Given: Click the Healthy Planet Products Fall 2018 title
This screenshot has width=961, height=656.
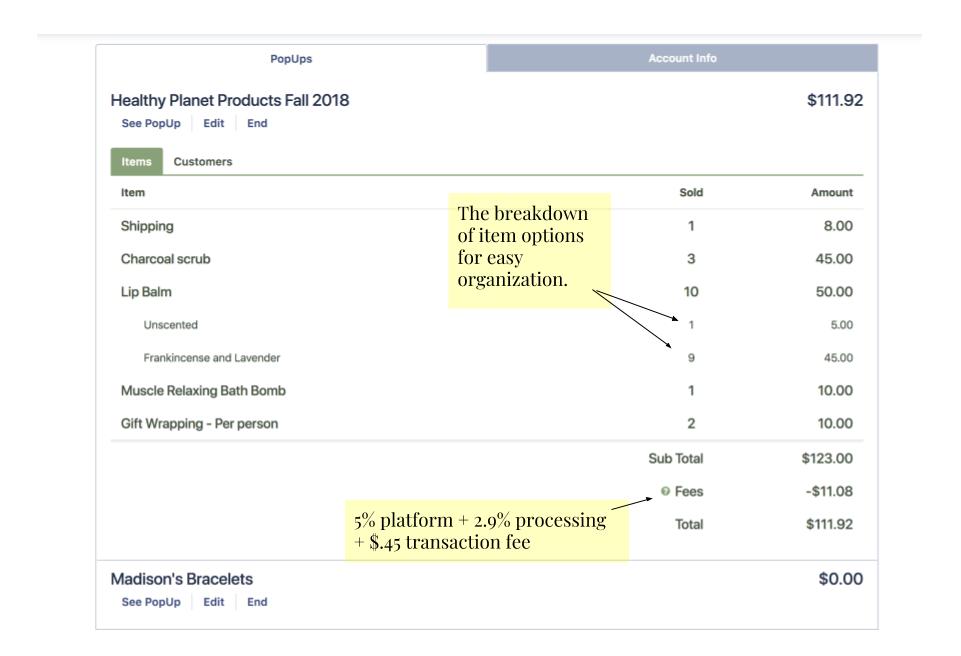Looking at the screenshot, I should [x=230, y=100].
